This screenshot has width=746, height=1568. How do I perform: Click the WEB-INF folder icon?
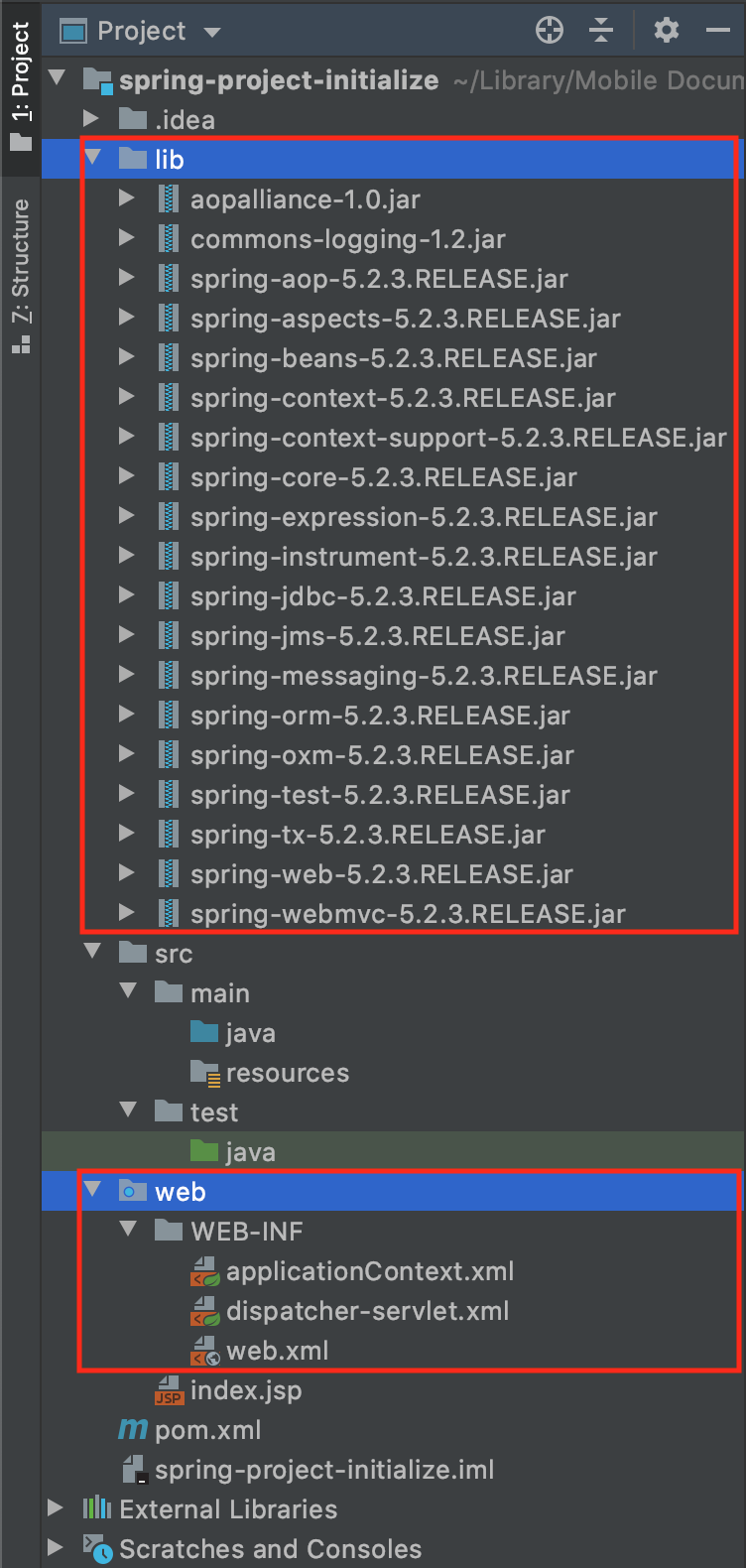pyautogui.click(x=170, y=1231)
